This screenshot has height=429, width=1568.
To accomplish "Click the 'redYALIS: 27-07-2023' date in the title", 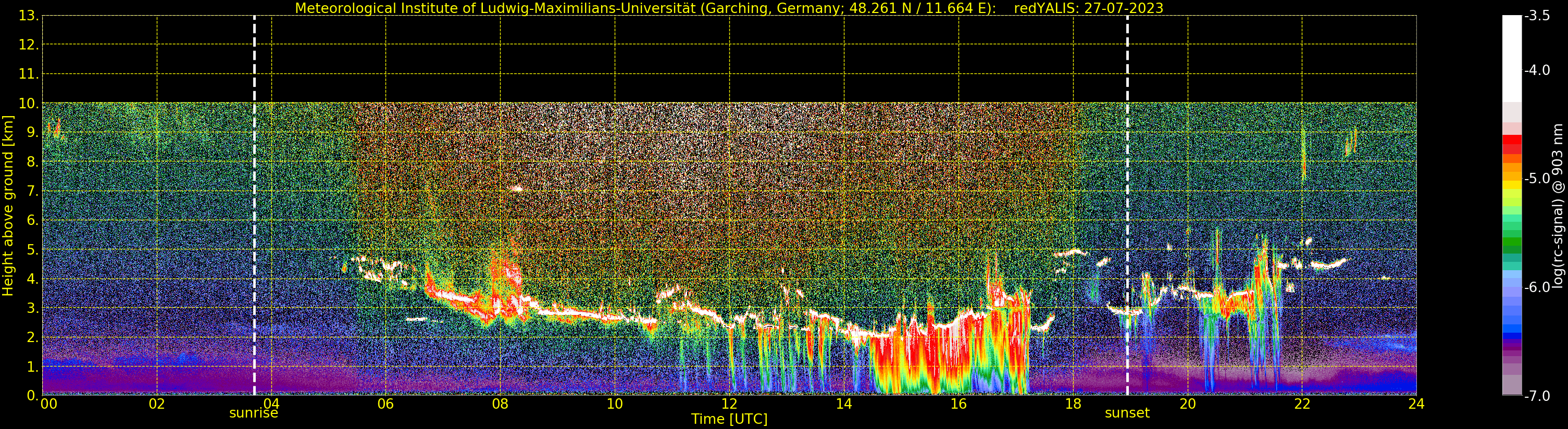I will click(x=1089, y=8).
